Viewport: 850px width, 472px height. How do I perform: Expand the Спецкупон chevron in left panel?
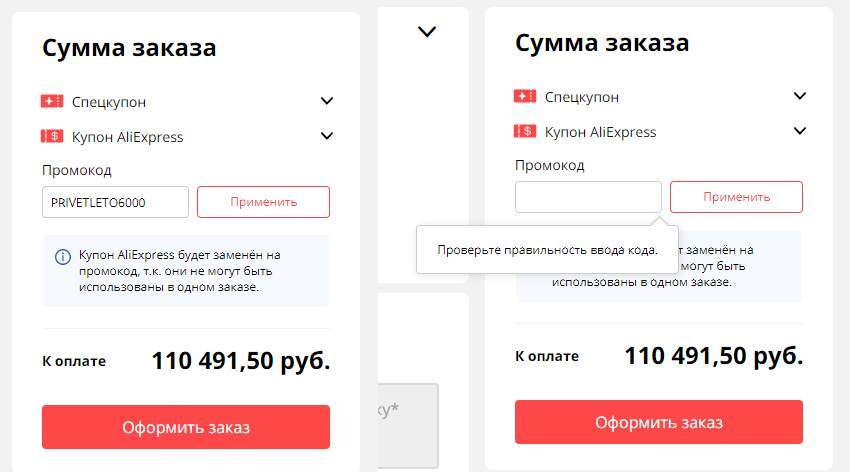(326, 101)
